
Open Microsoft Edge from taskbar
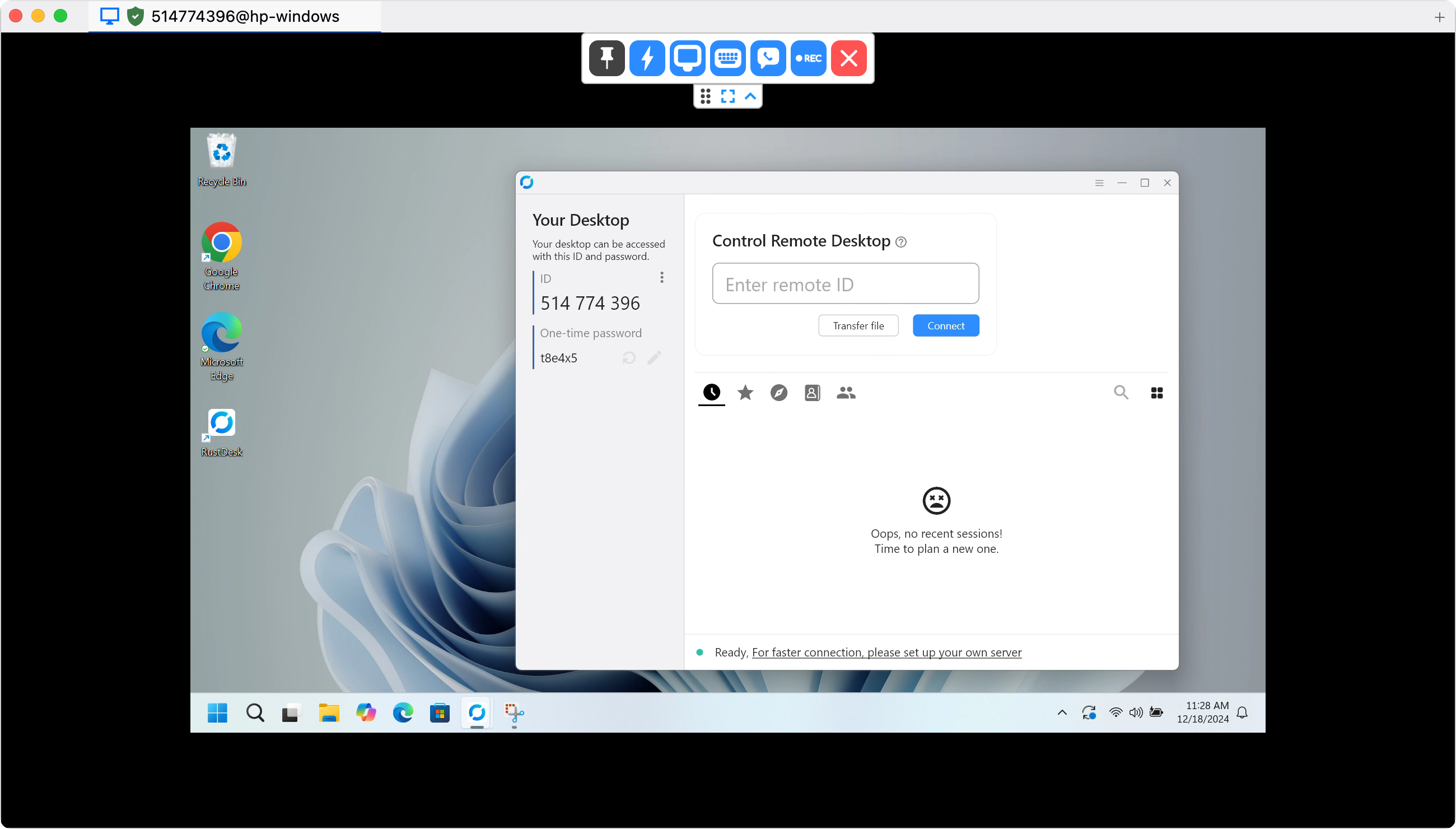(x=403, y=713)
